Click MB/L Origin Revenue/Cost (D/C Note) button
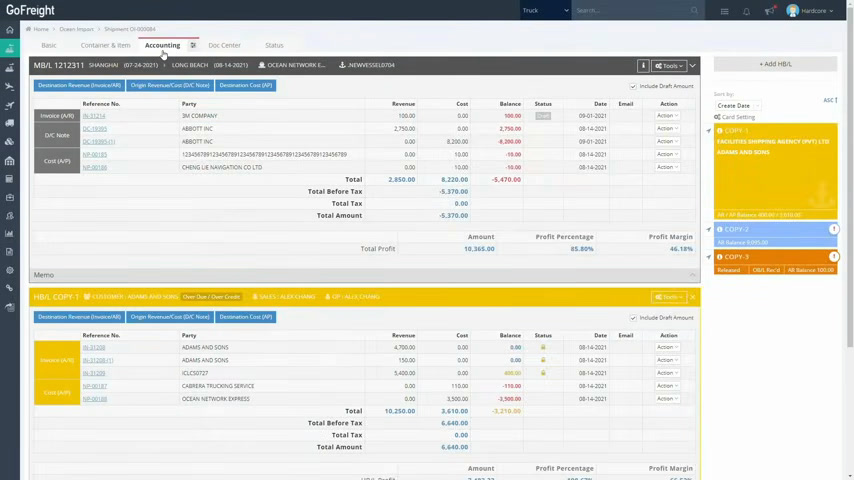Viewport: 854px width, 480px height. [x=170, y=86]
